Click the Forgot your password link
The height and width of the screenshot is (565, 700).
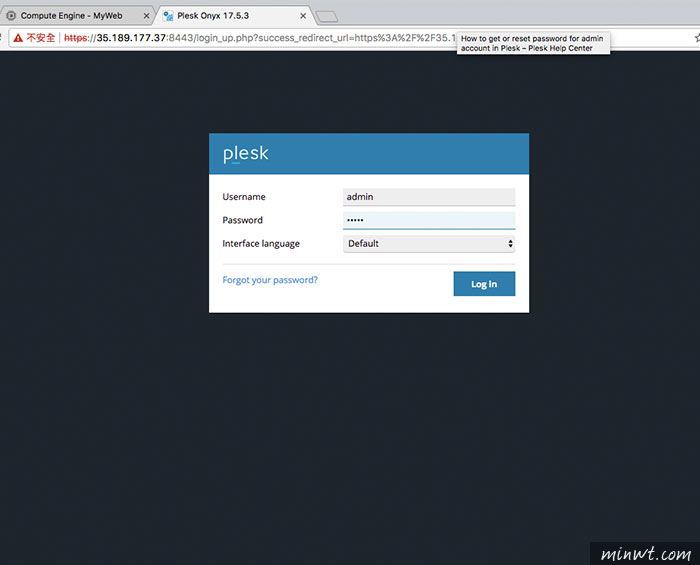(x=270, y=280)
